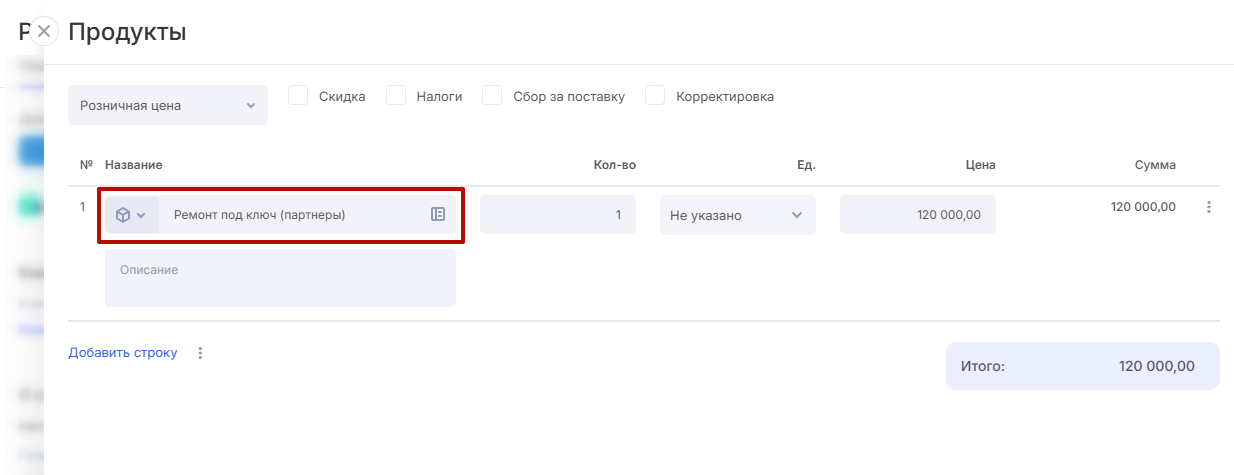
Task: Edit the product name Ремонт под ключ
Action: [290, 215]
